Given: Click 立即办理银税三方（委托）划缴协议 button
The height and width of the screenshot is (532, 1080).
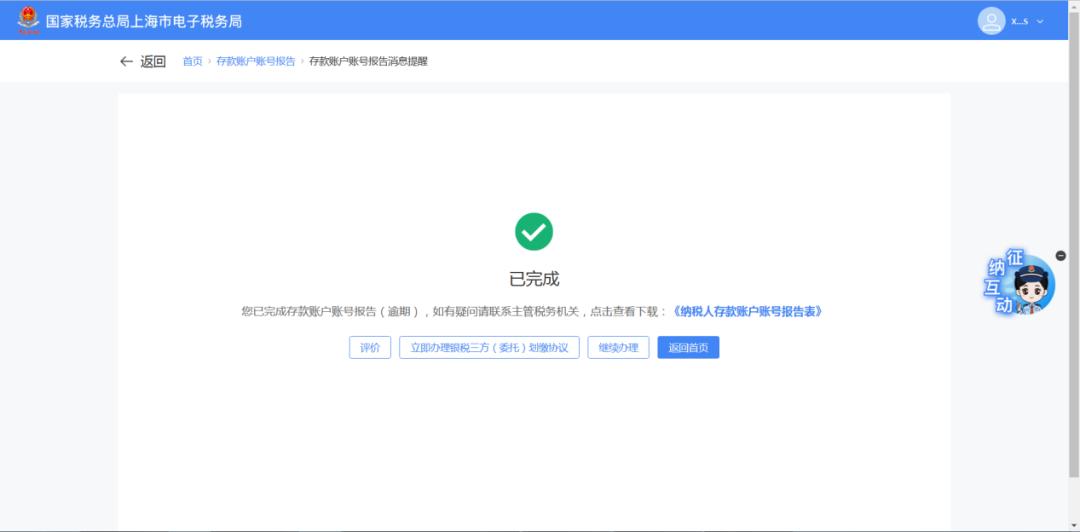Looking at the screenshot, I should (489, 347).
